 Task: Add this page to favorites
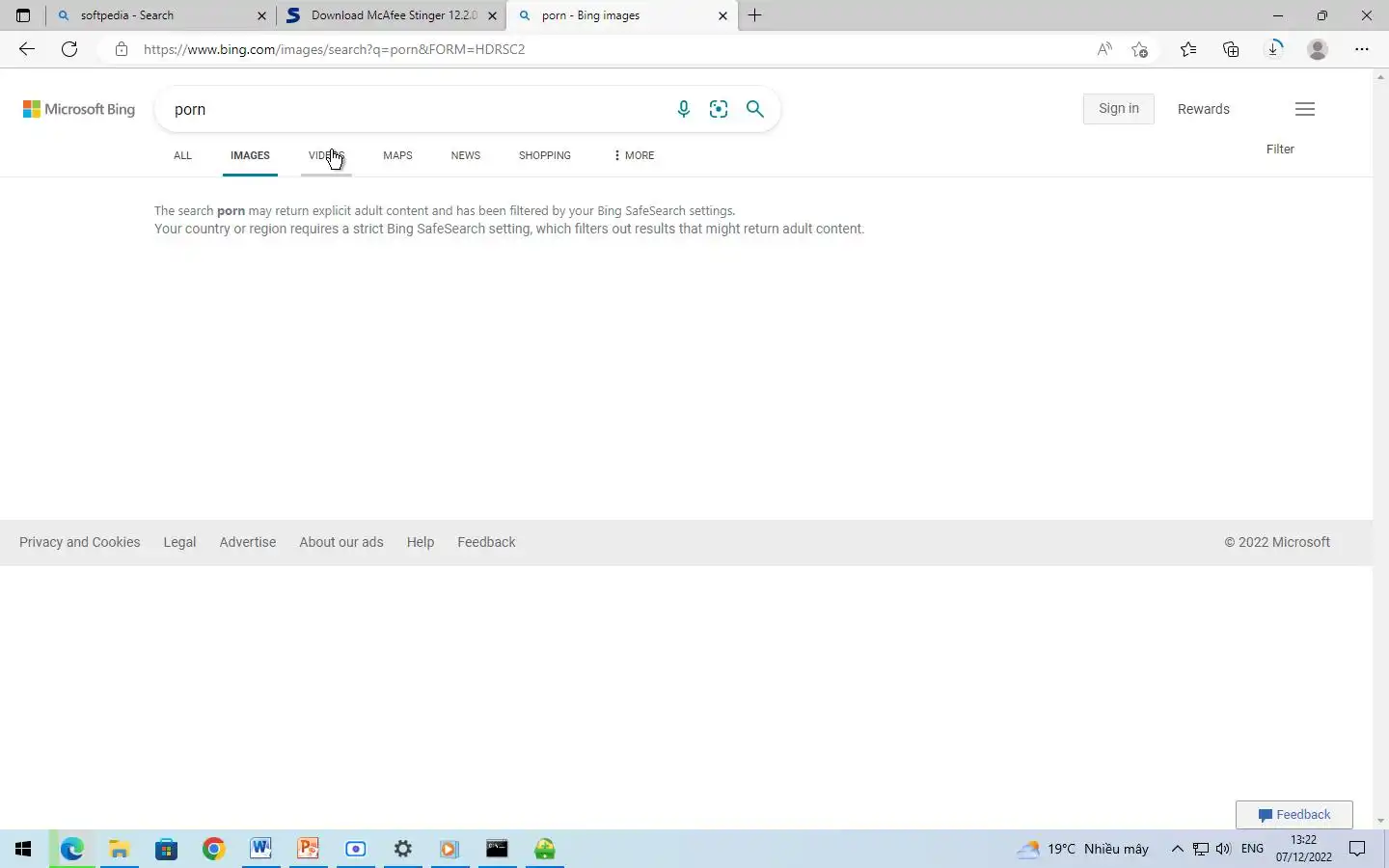pos(1140,49)
